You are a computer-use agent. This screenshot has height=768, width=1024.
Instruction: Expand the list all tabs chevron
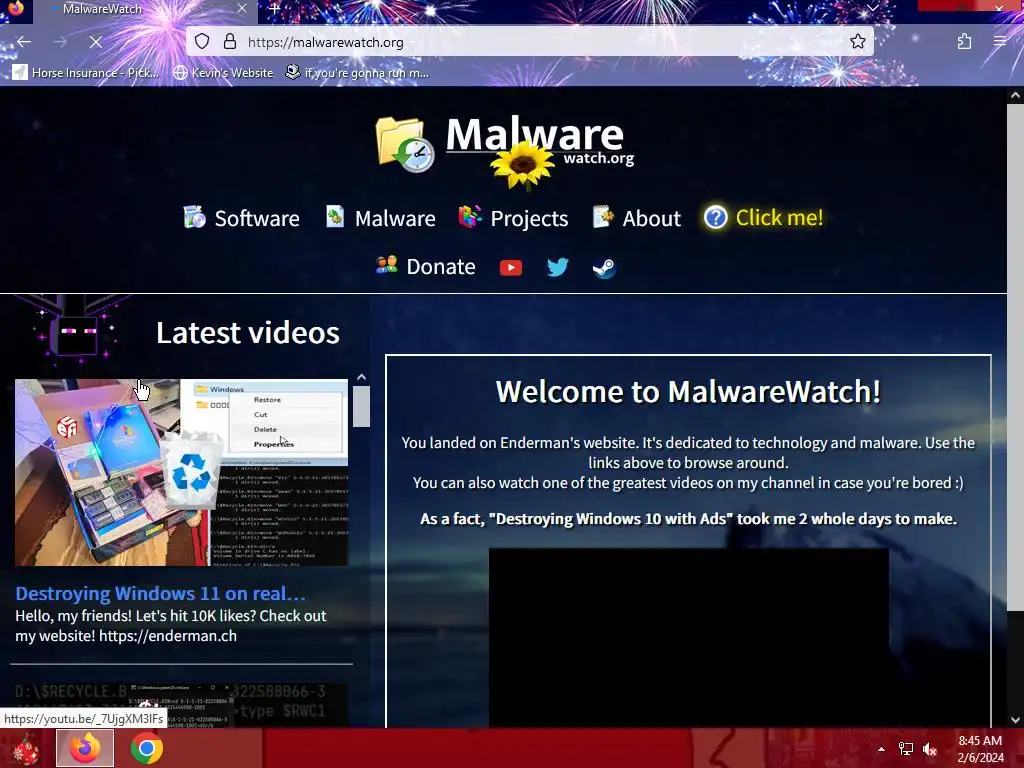872,8
